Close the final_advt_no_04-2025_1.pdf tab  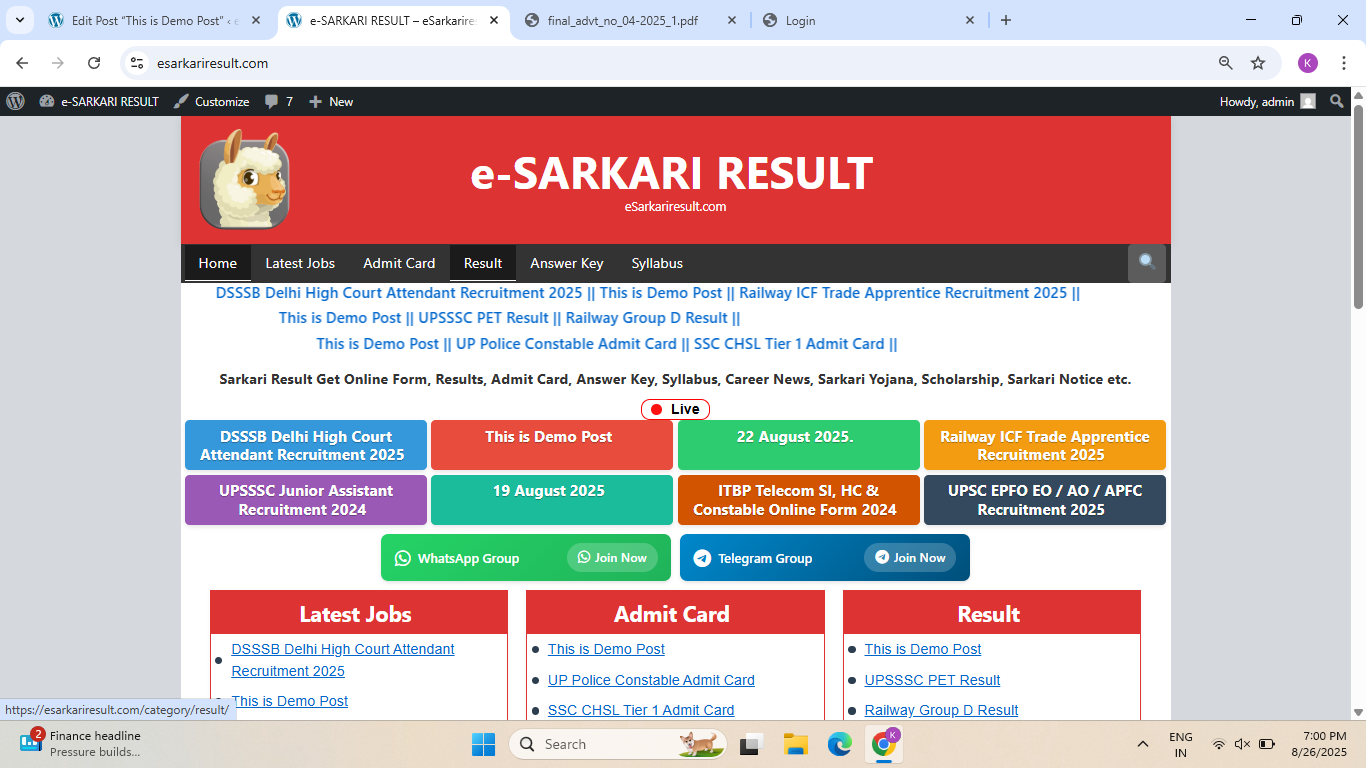tap(731, 20)
